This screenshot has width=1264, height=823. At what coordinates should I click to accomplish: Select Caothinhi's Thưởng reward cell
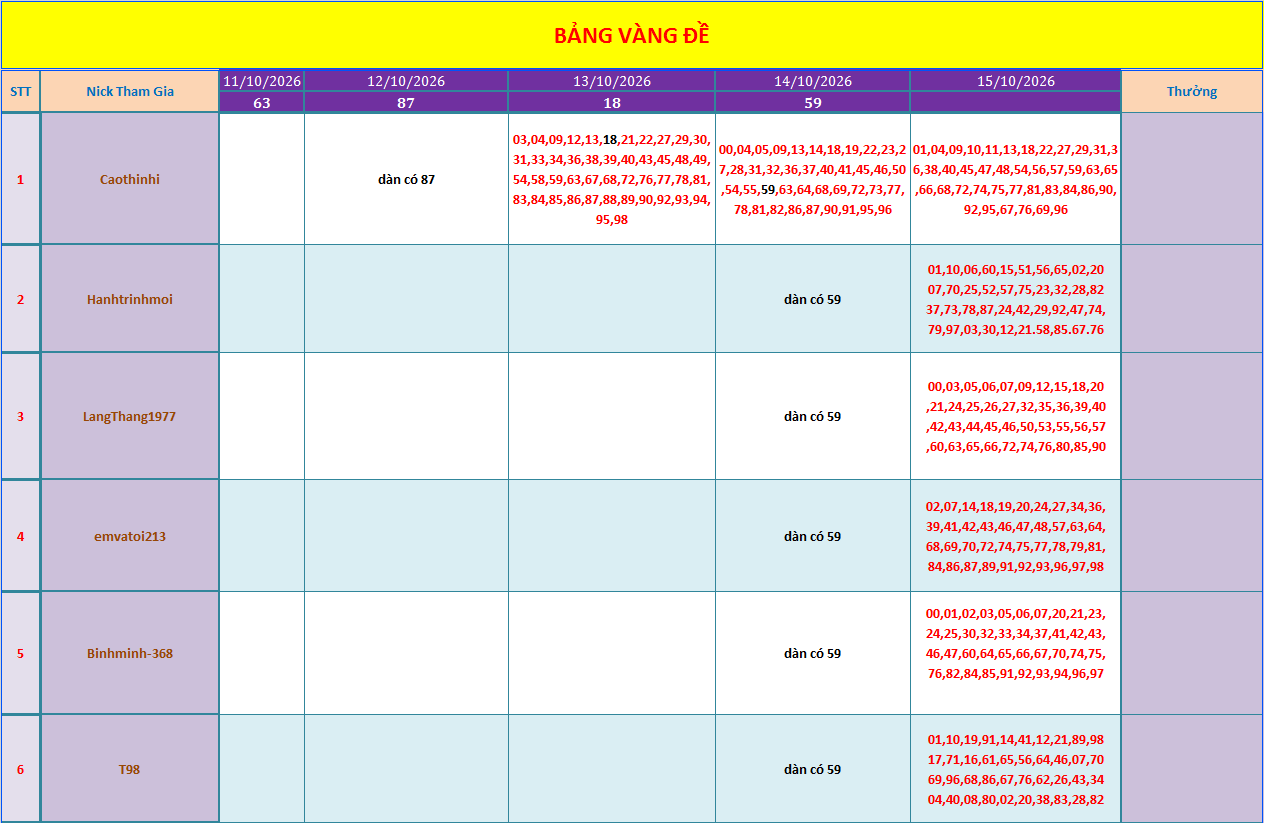point(1192,179)
